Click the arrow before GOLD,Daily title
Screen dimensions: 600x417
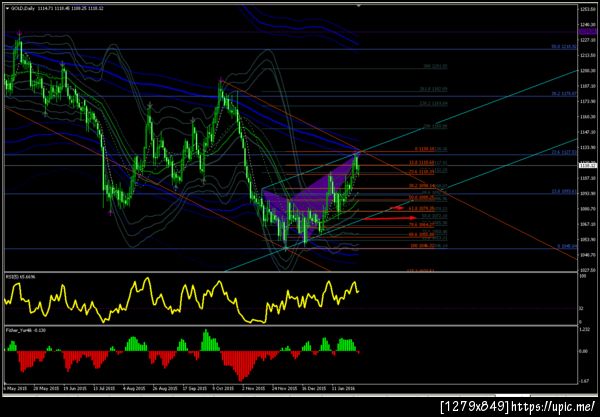coord(7,8)
